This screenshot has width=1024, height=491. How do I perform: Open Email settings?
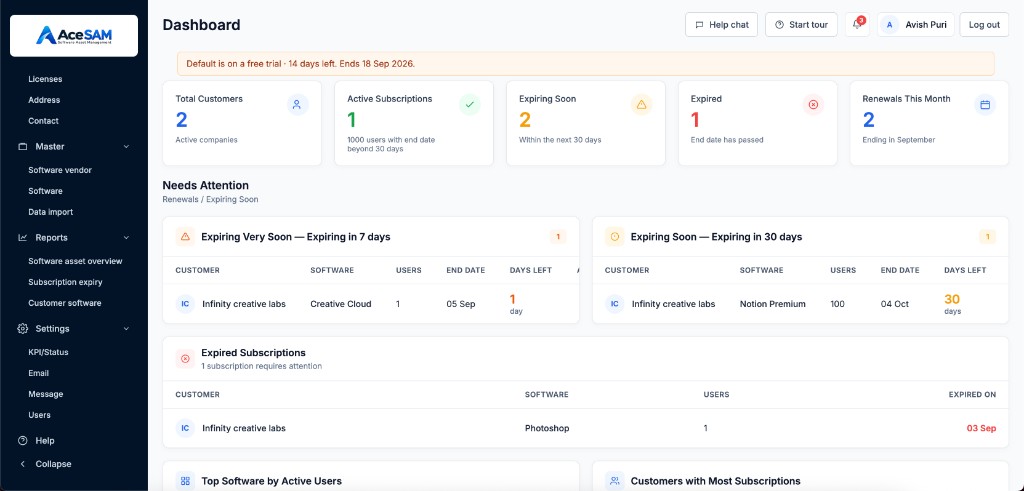tap(39, 373)
